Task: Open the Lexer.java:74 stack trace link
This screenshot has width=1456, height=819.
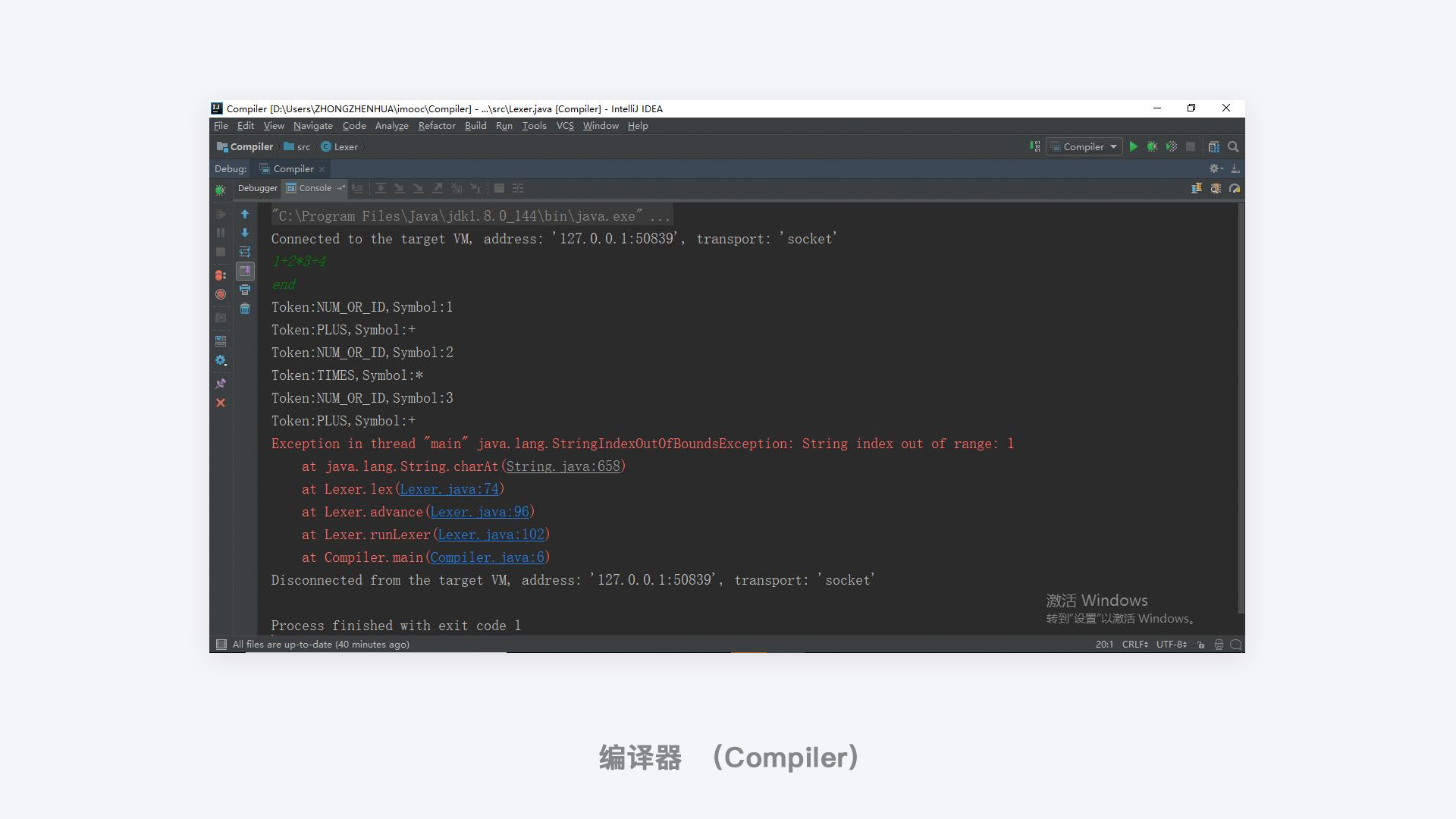Action: click(450, 489)
